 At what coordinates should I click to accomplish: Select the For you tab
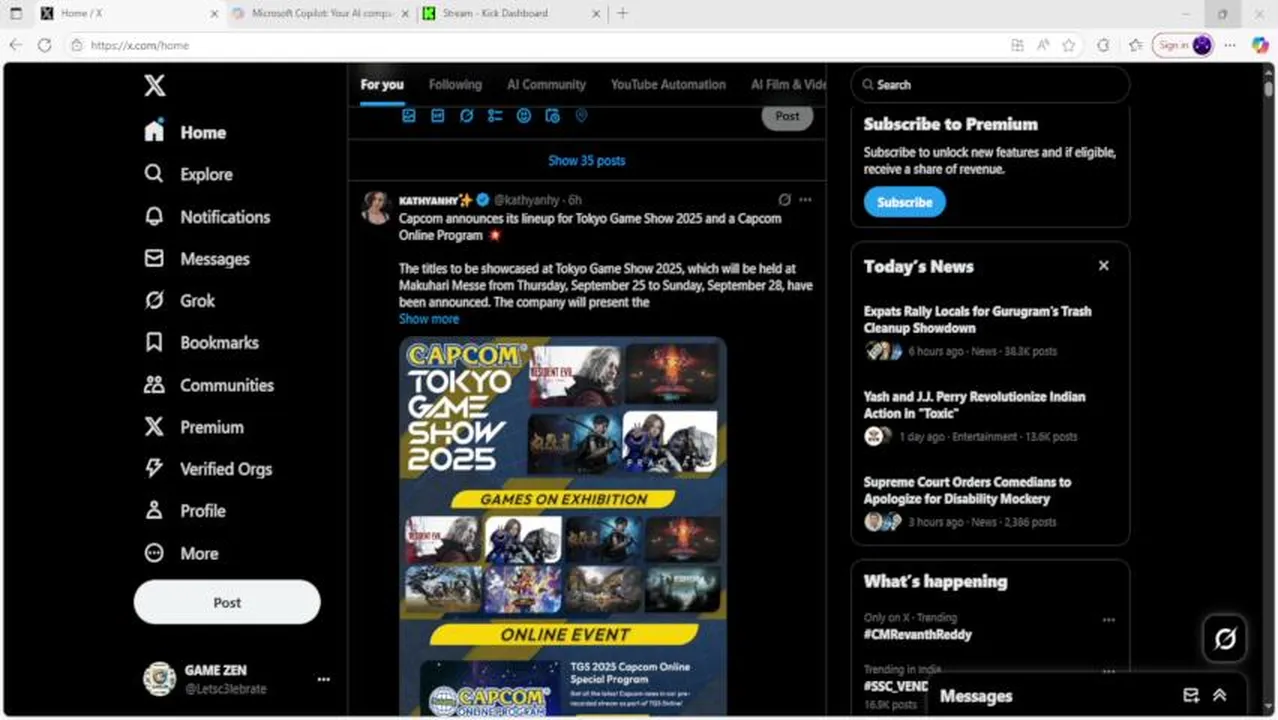382,85
